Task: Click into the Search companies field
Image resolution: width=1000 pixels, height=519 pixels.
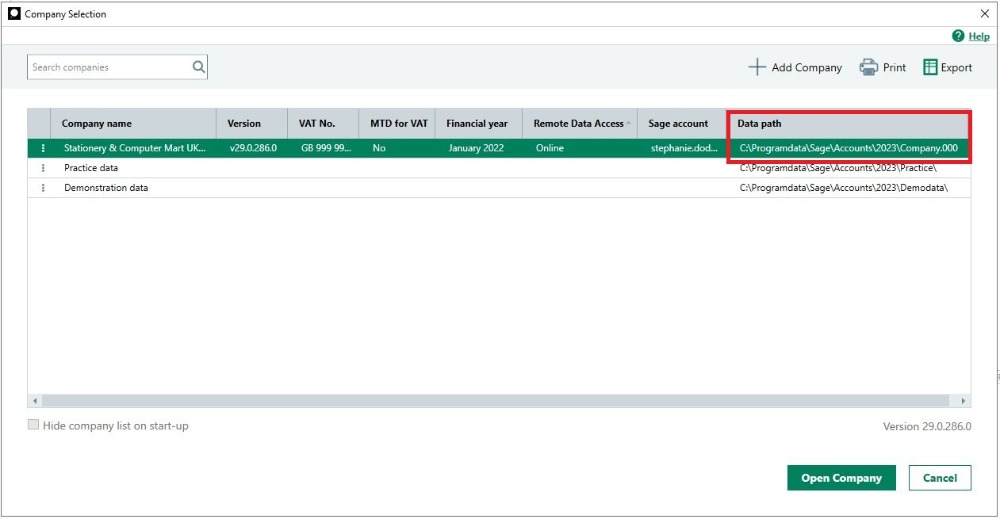Action: 108,68
